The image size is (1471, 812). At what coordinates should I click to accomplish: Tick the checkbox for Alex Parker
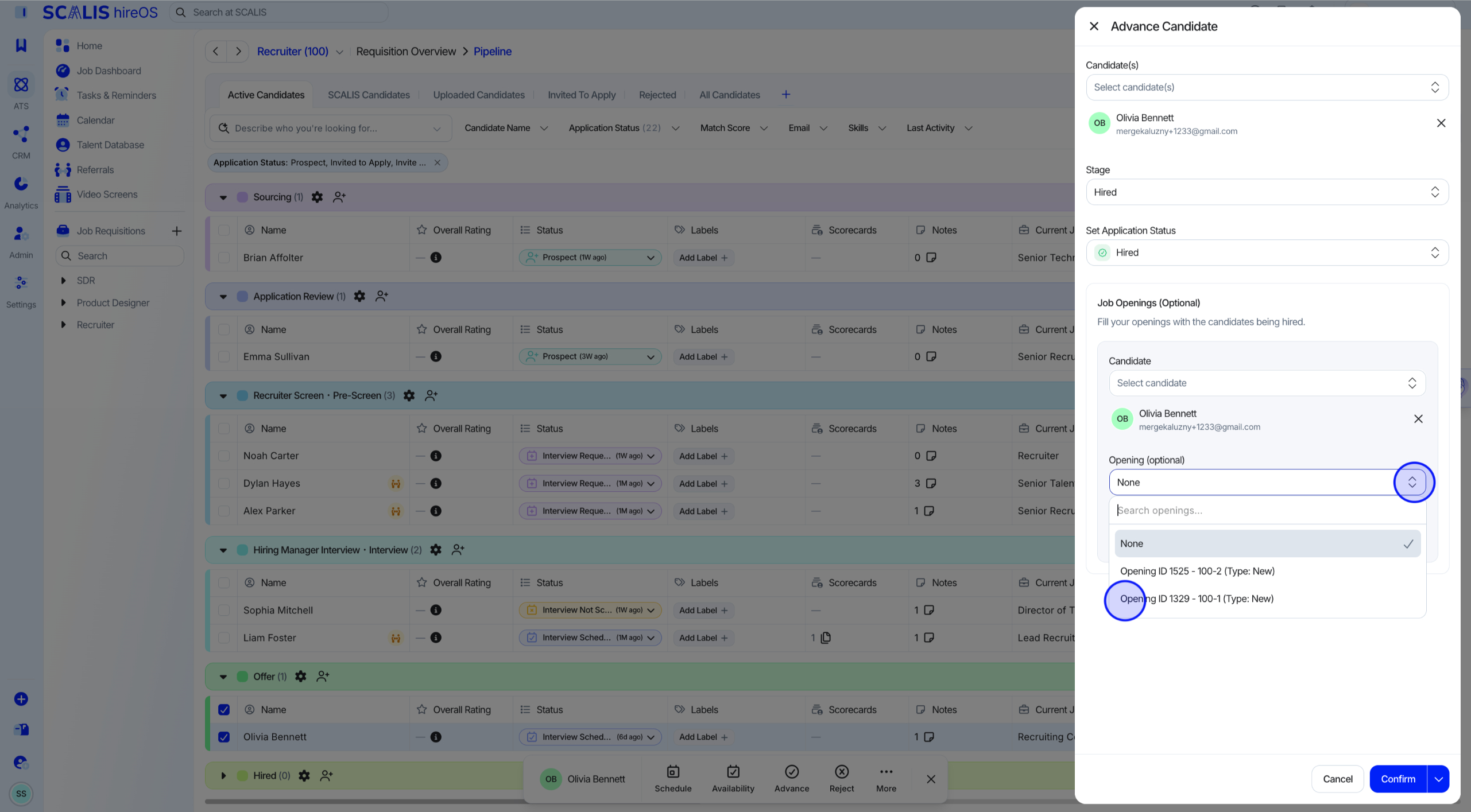click(x=224, y=511)
